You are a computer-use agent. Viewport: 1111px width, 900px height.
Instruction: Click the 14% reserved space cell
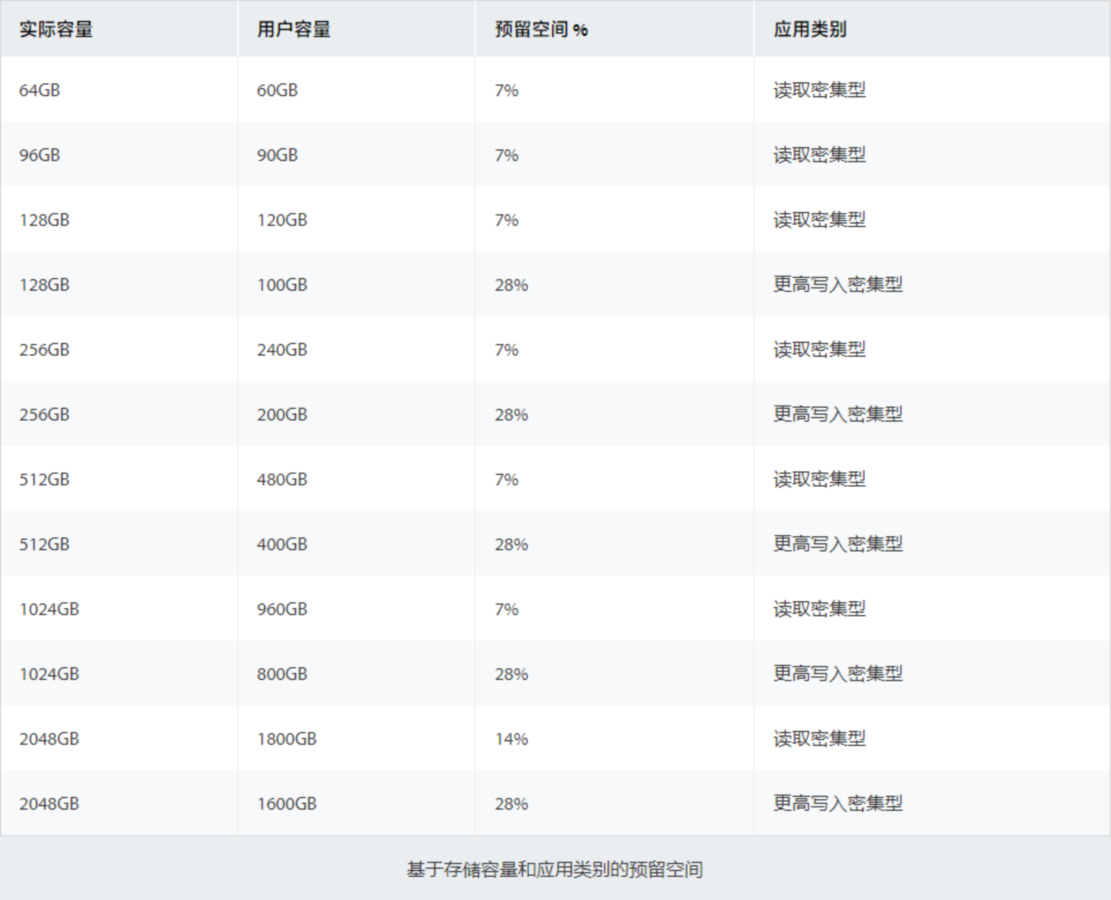[x=512, y=738]
